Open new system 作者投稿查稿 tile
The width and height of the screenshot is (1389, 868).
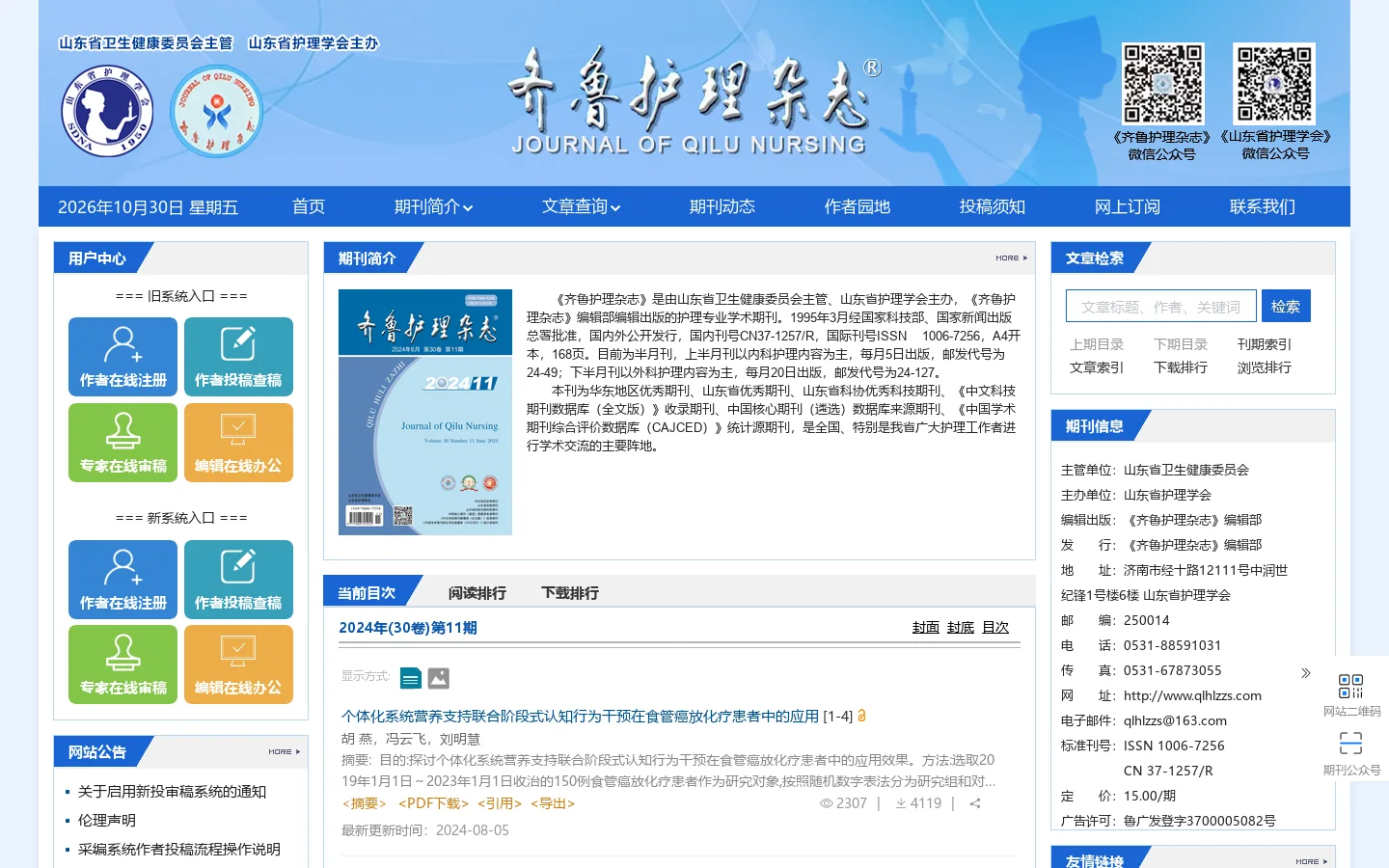tap(238, 580)
